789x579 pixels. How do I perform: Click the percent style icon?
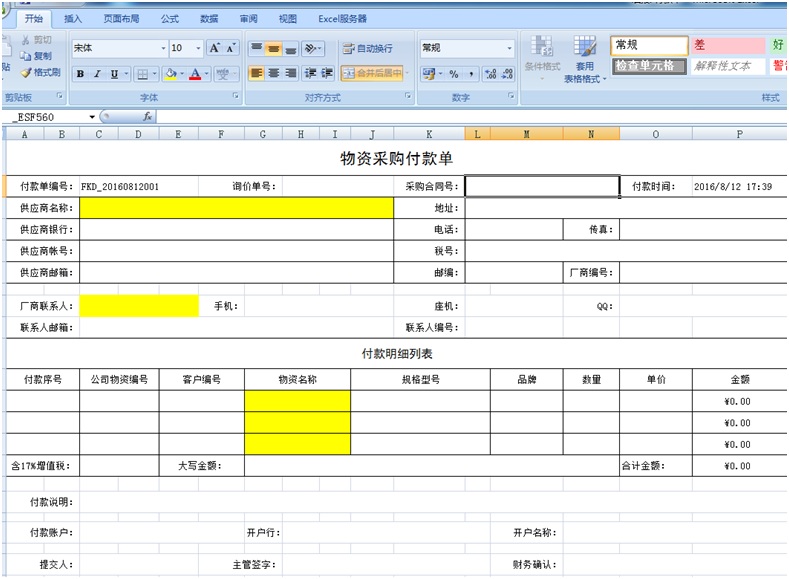point(453,73)
